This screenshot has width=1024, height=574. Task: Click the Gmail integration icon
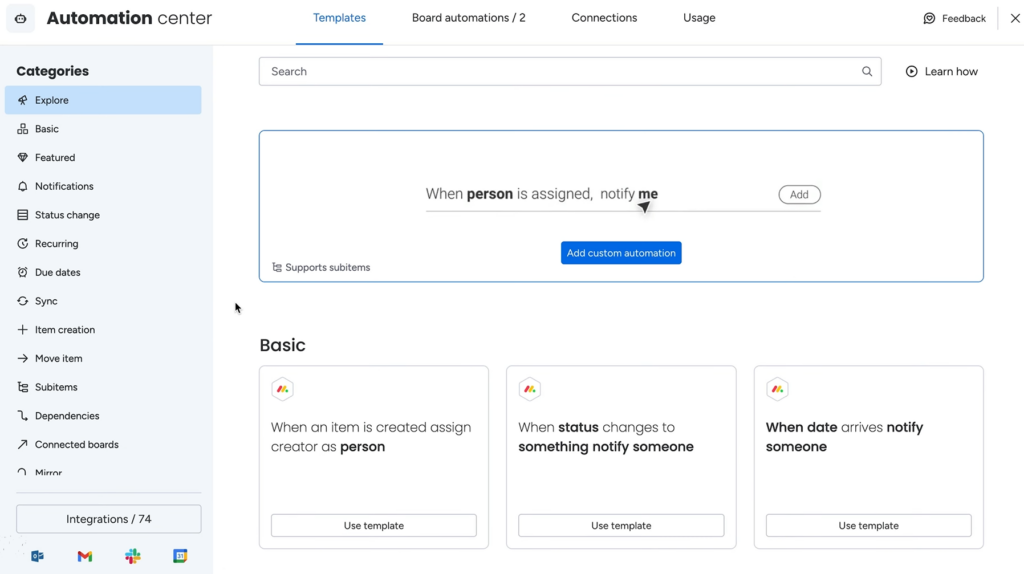click(x=85, y=556)
